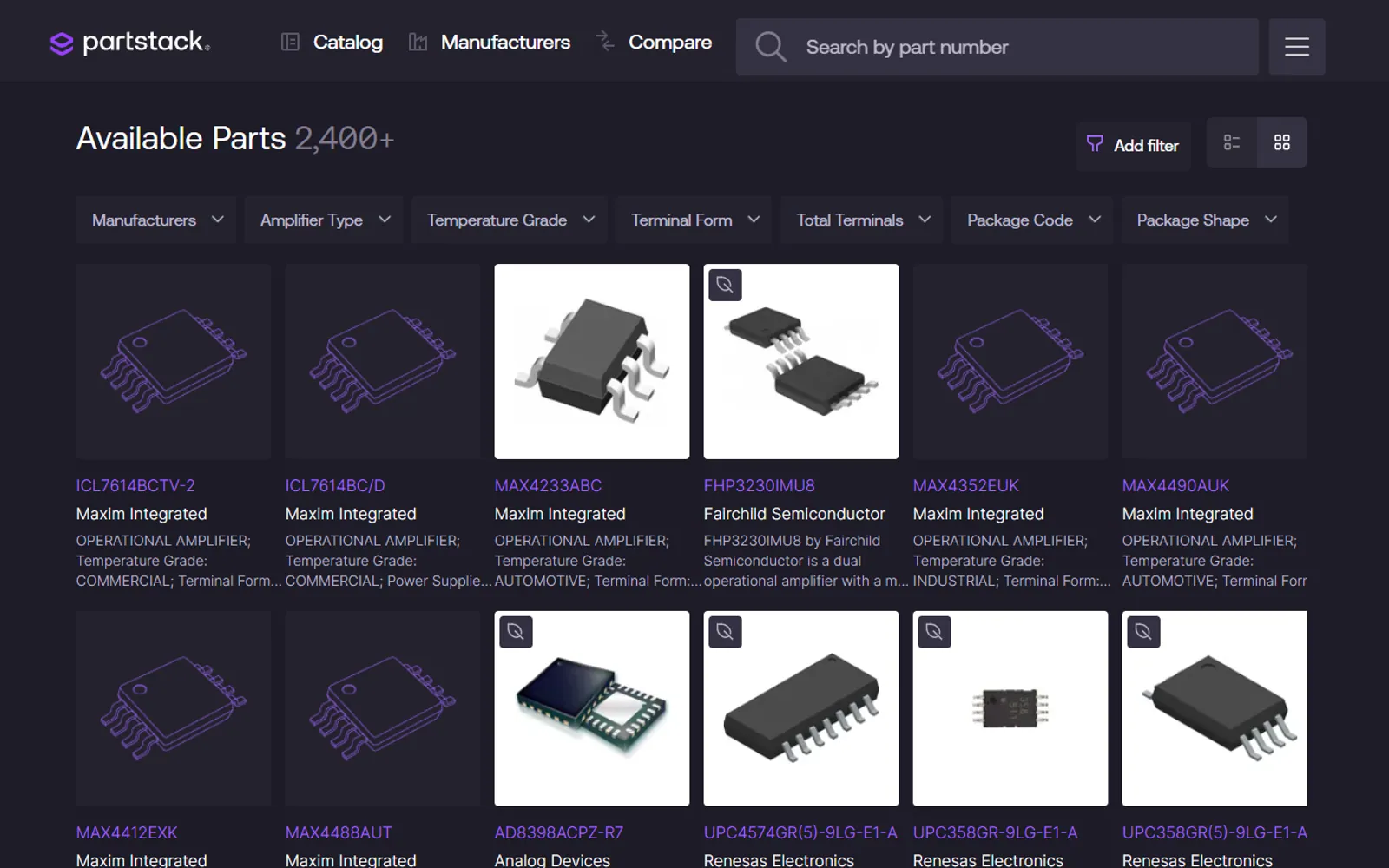This screenshot has height=868, width=1389.
Task: Expand the Amplifier Type filter
Action: (x=324, y=220)
